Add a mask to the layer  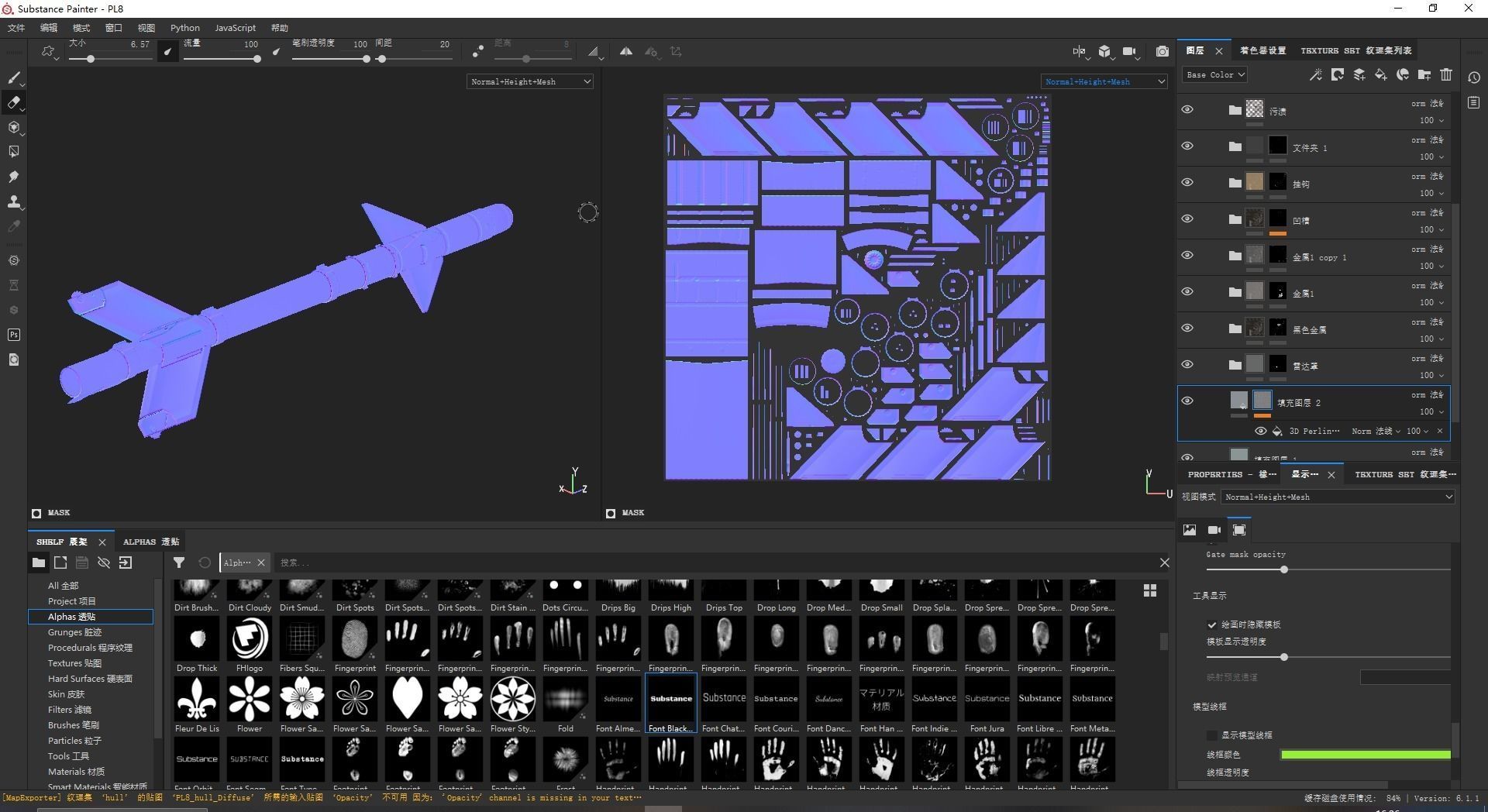(1337, 74)
